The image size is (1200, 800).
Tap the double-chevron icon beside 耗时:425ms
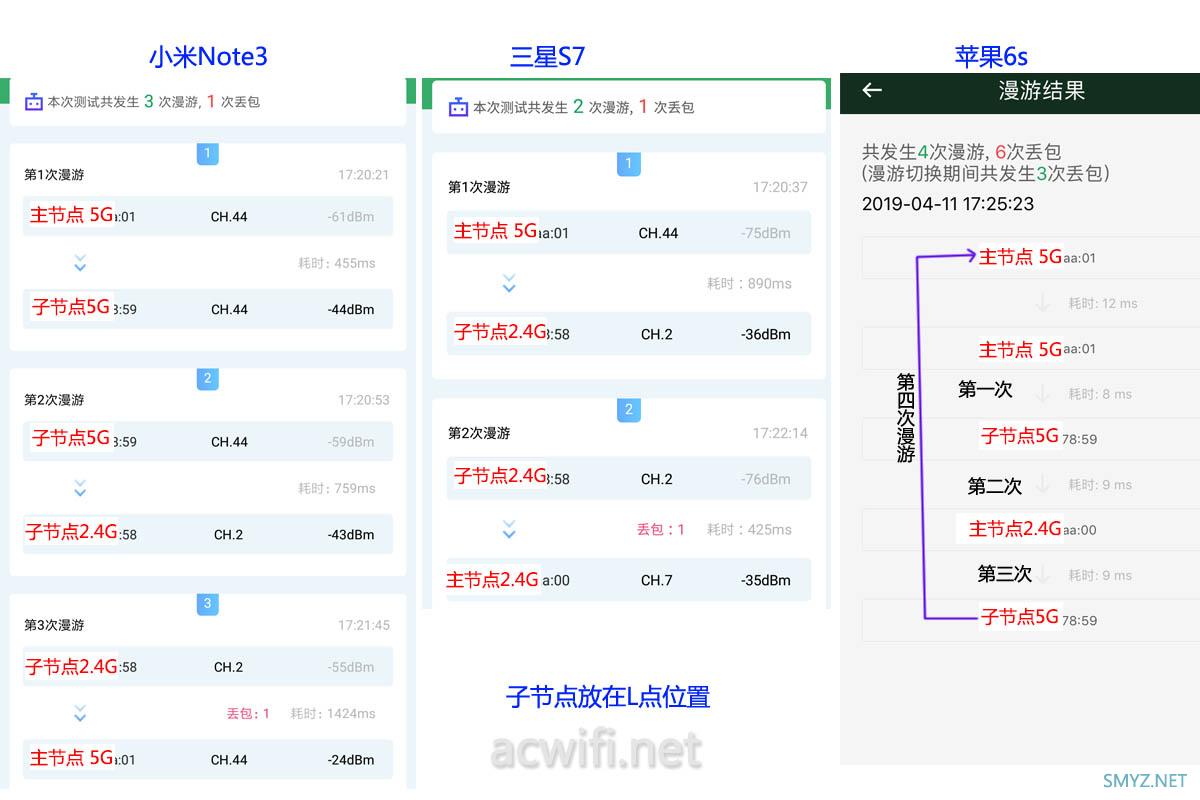508,529
